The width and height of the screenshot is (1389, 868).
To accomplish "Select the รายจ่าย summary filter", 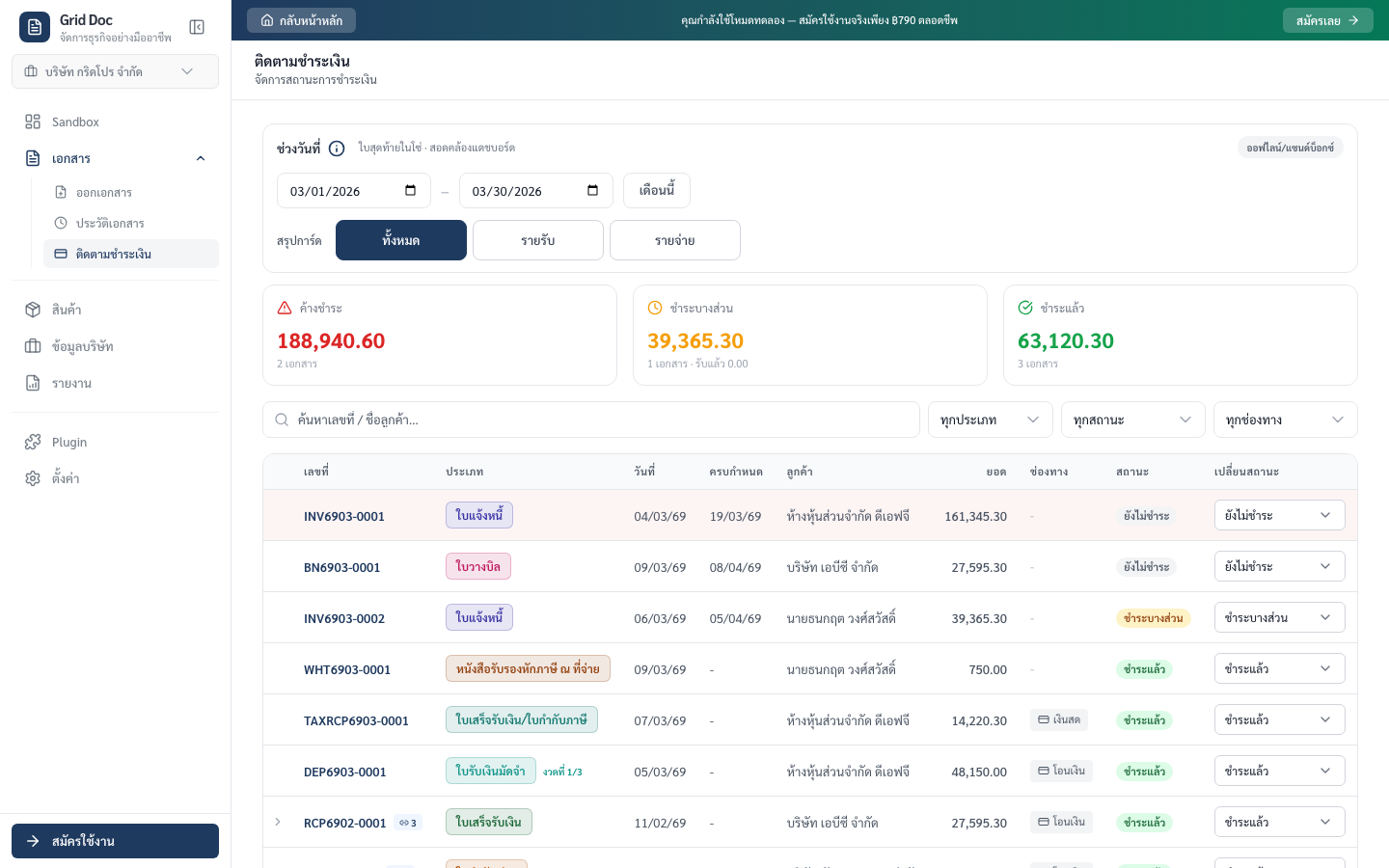I will (674, 240).
